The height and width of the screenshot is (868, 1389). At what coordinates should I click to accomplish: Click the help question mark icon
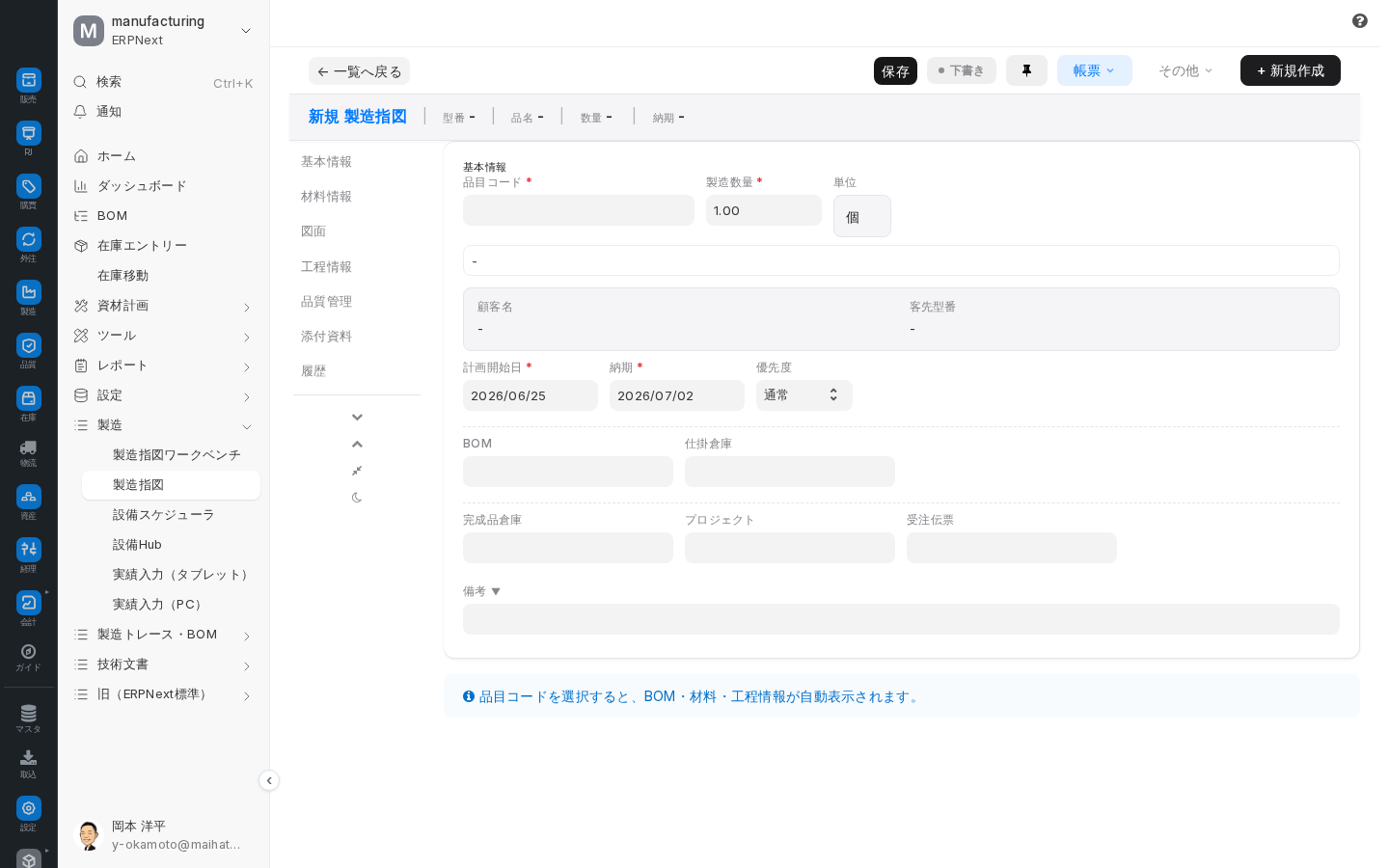[x=1360, y=21]
